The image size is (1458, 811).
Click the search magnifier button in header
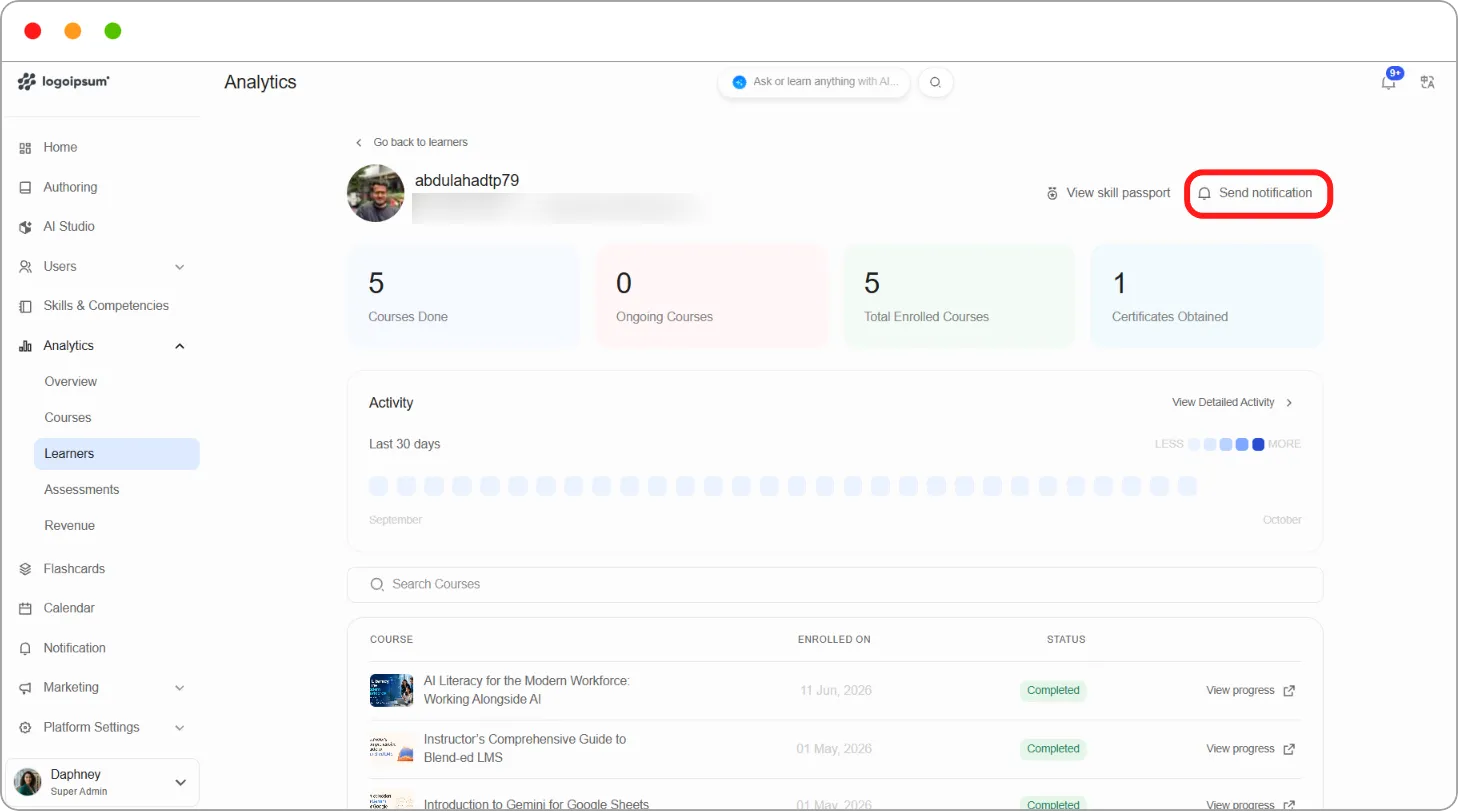pyautogui.click(x=935, y=82)
